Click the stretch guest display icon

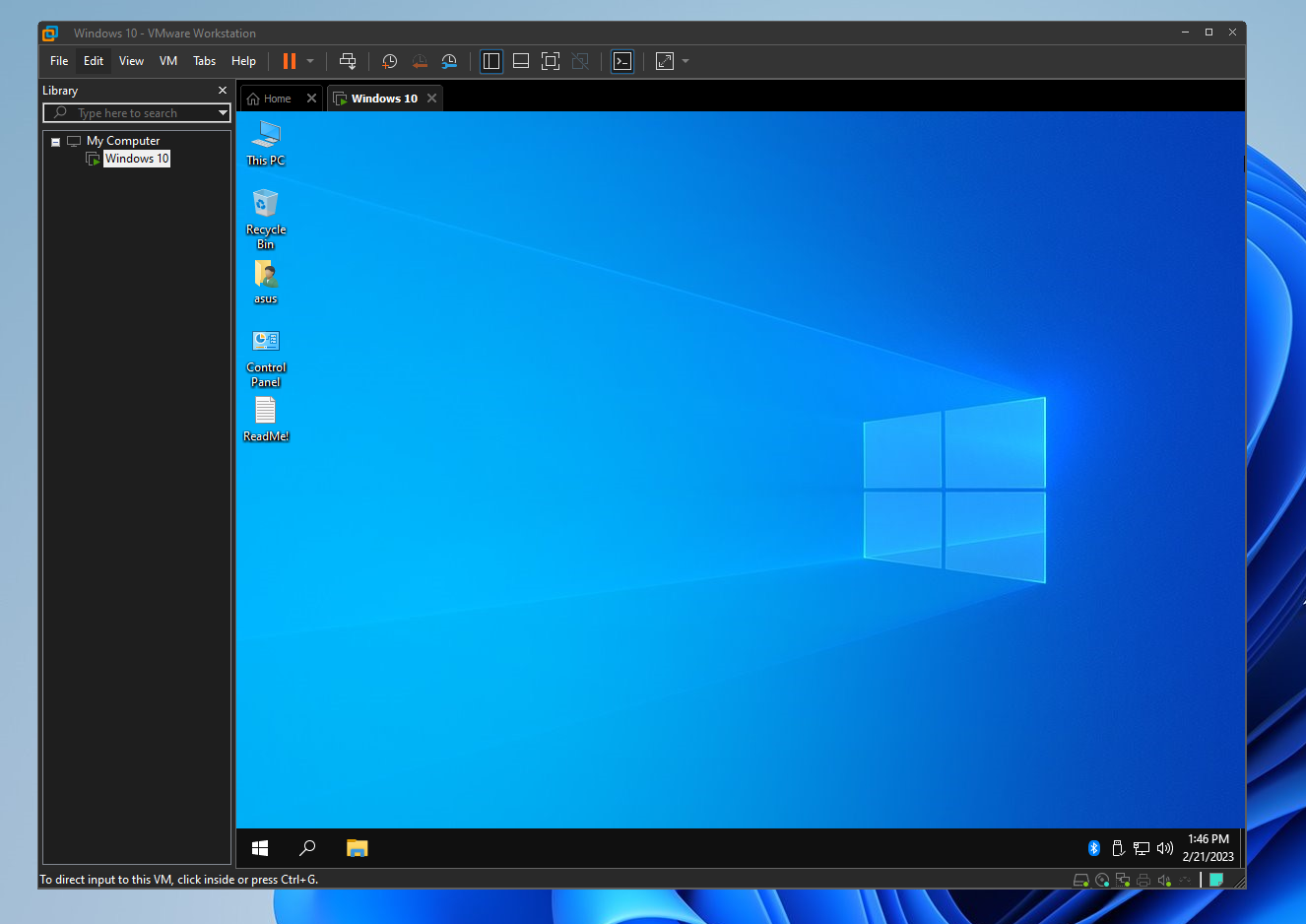point(665,61)
